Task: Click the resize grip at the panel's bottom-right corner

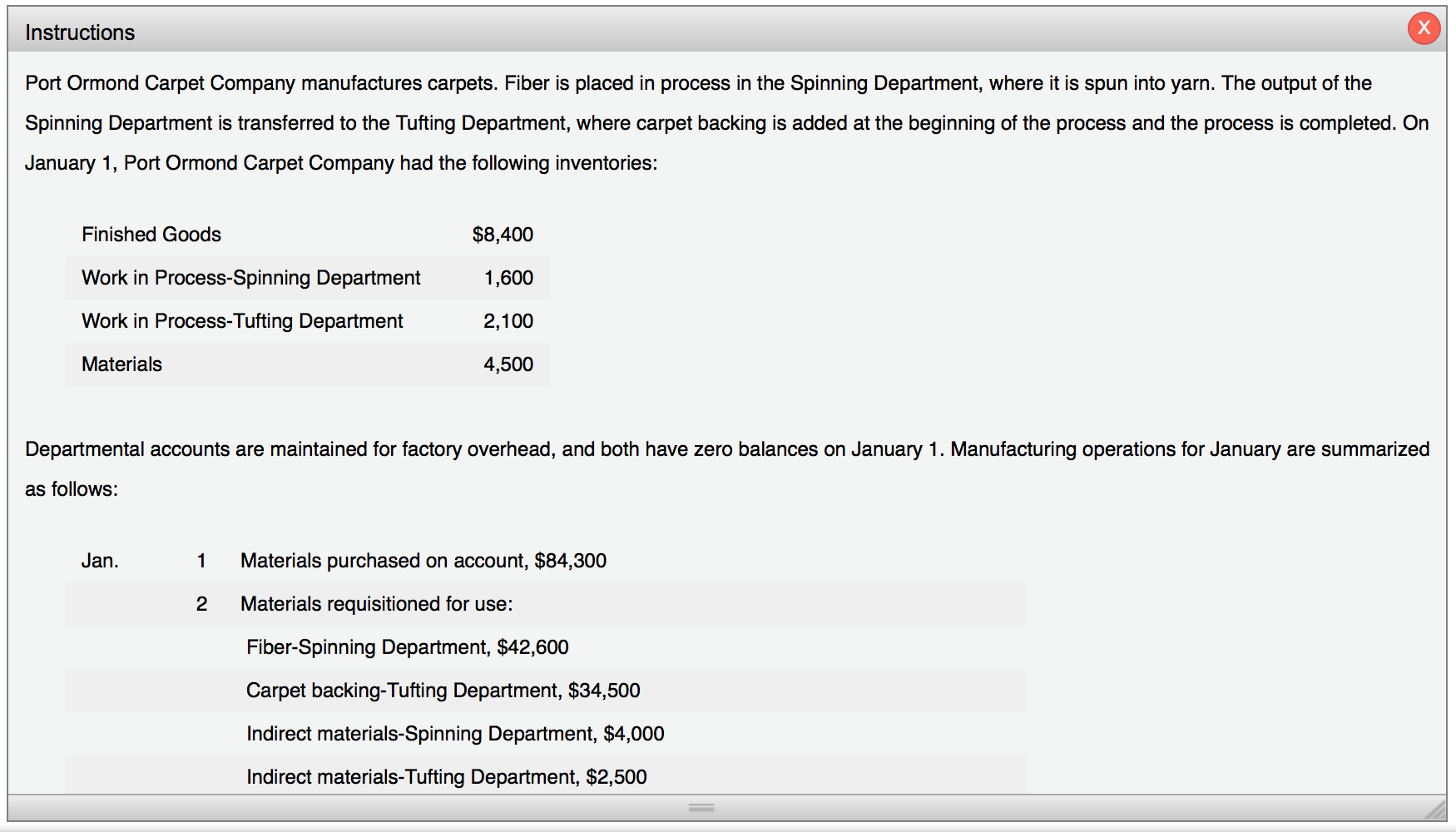Action: [x=1435, y=809]
